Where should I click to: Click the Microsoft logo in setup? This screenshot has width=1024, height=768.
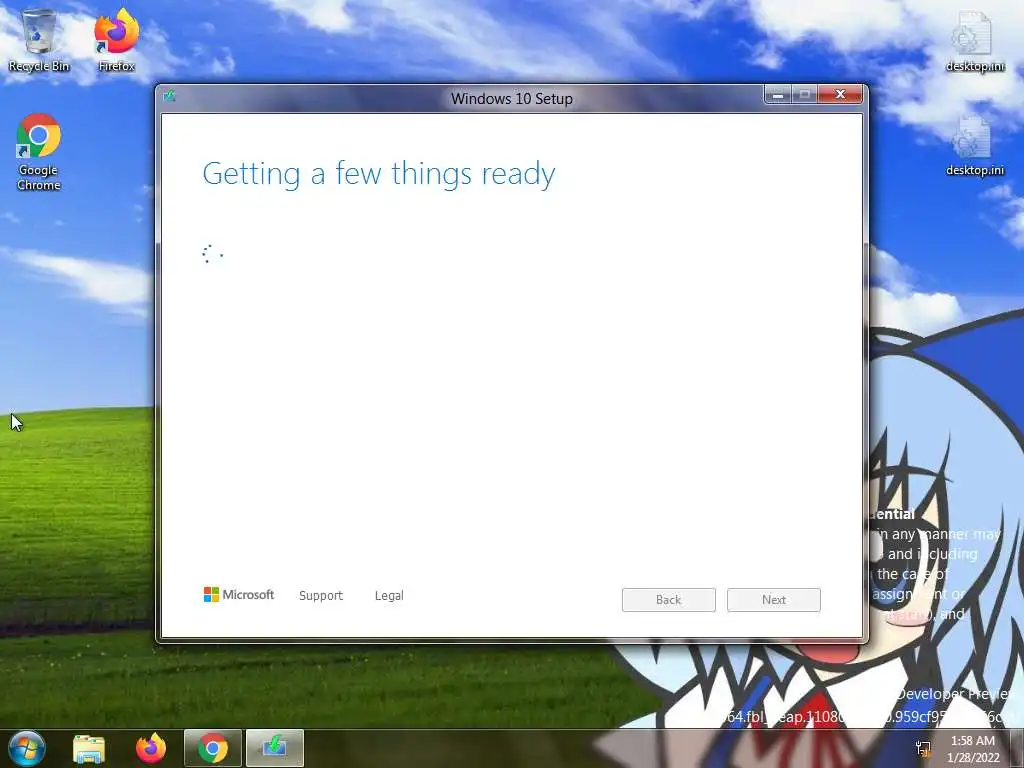tap(239, 594)
